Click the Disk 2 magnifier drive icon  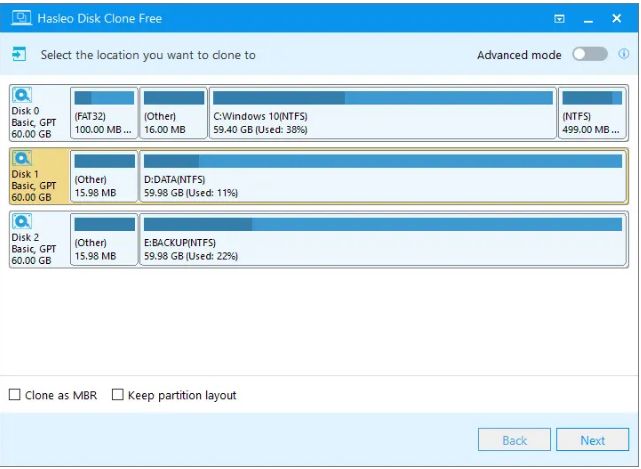point(22,222)
